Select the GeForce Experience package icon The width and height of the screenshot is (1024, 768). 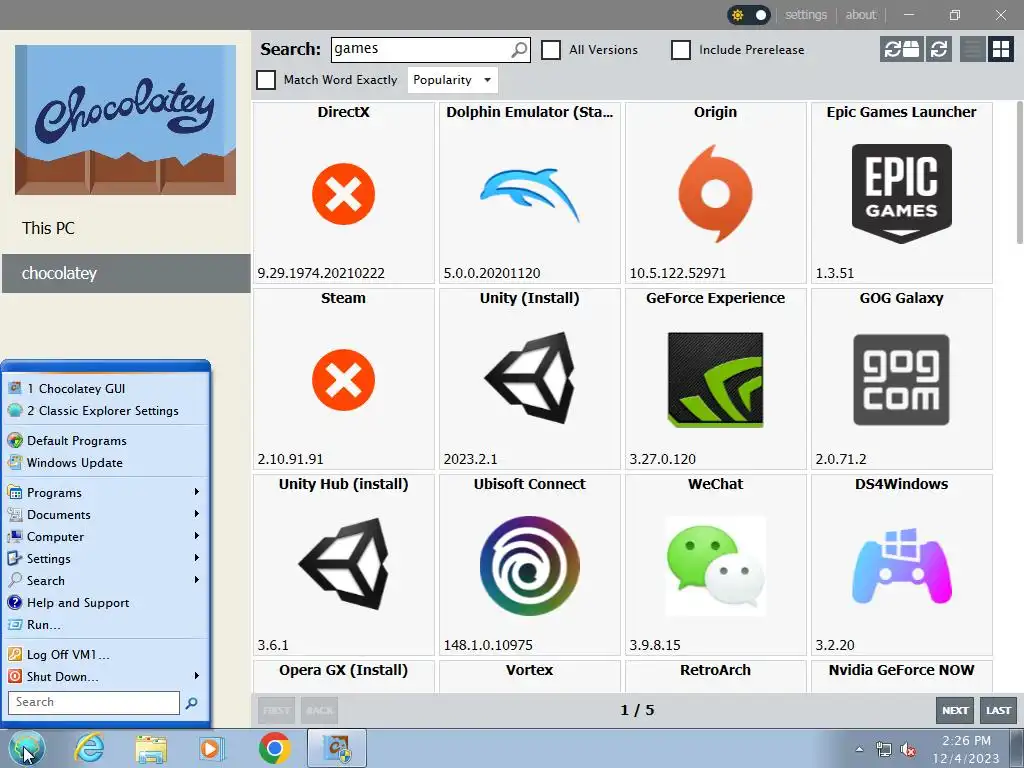(x=715, y=379)
